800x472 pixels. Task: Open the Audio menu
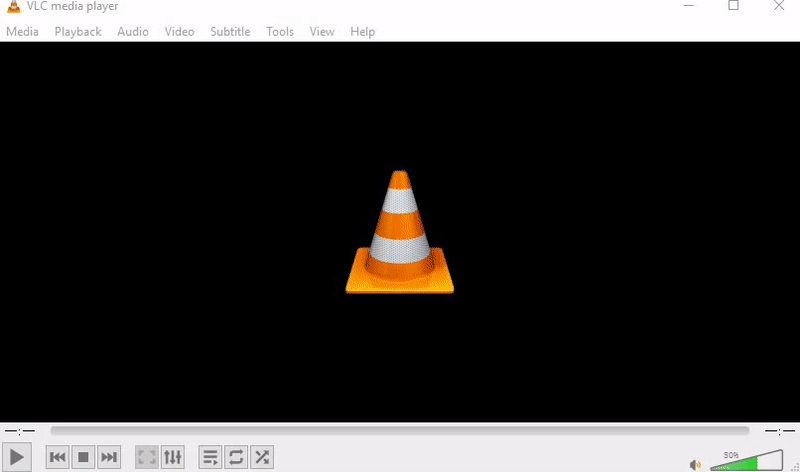133,32
